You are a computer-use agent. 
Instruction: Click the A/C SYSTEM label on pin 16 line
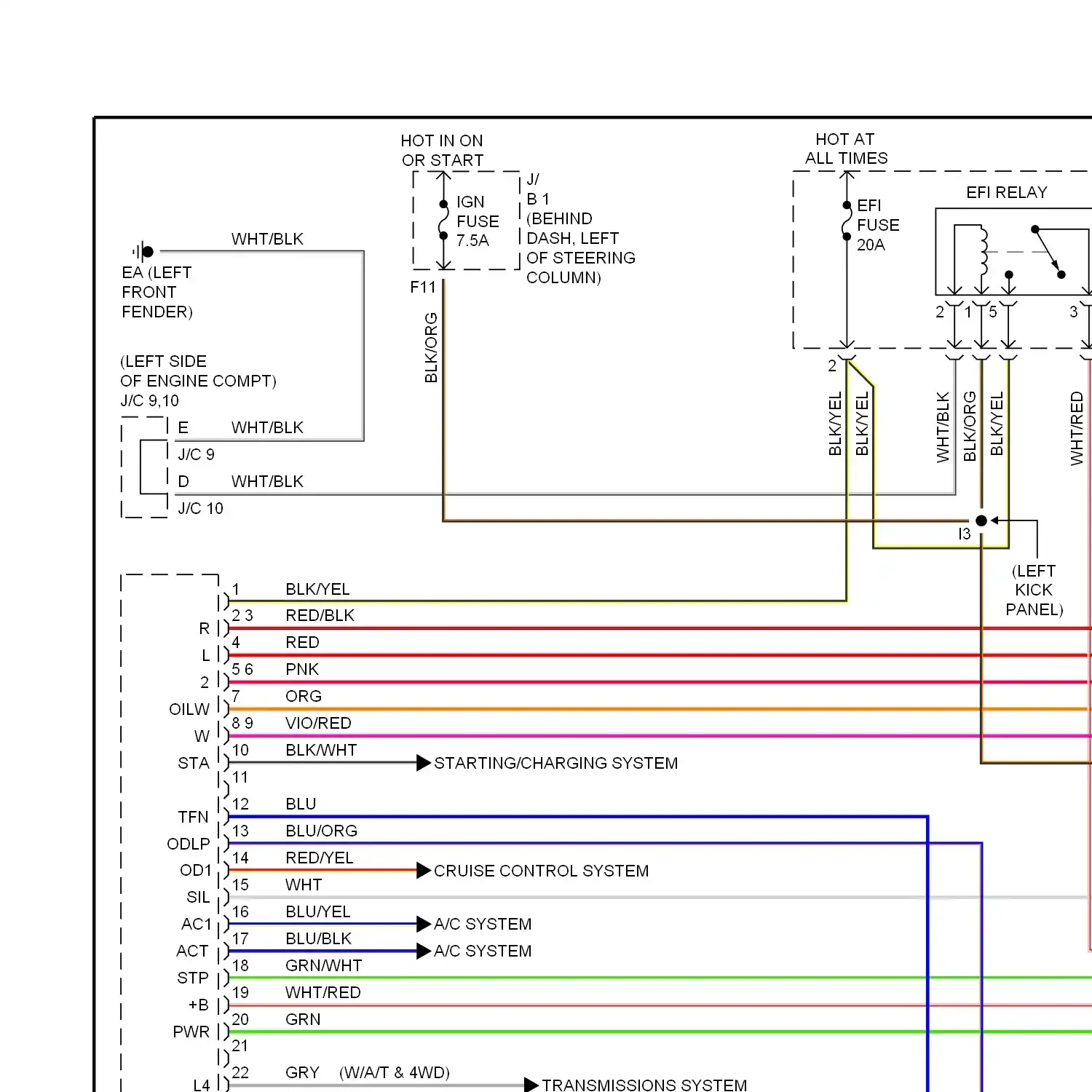coord(483,925)
